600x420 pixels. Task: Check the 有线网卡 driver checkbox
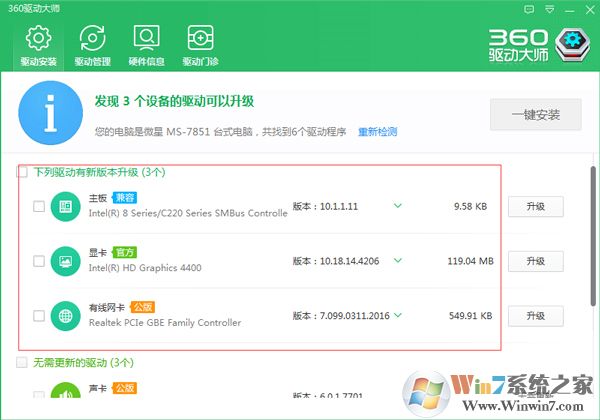[38, 315]
